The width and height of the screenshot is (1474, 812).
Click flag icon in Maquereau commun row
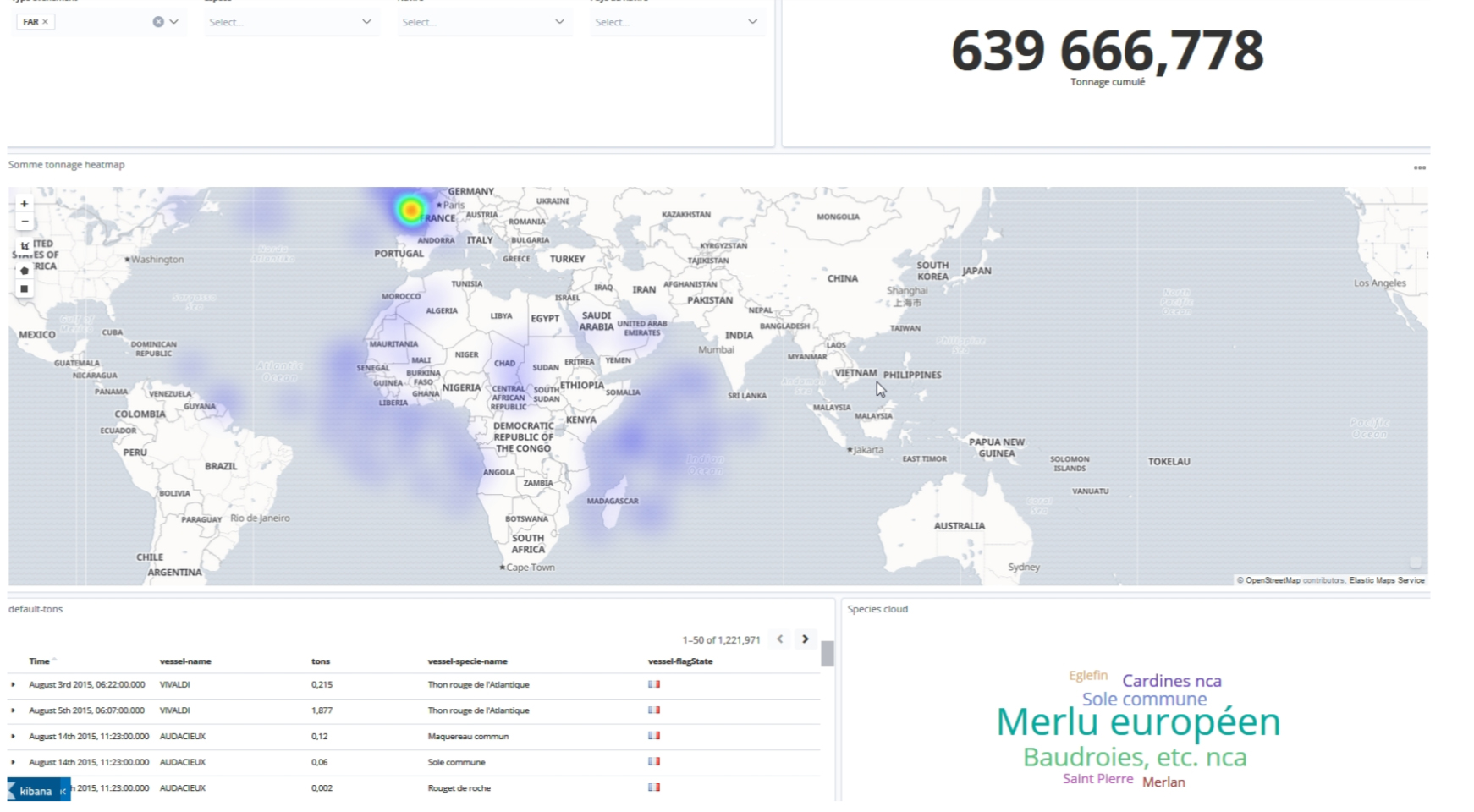pyautogui.click(x=654, y=736)
